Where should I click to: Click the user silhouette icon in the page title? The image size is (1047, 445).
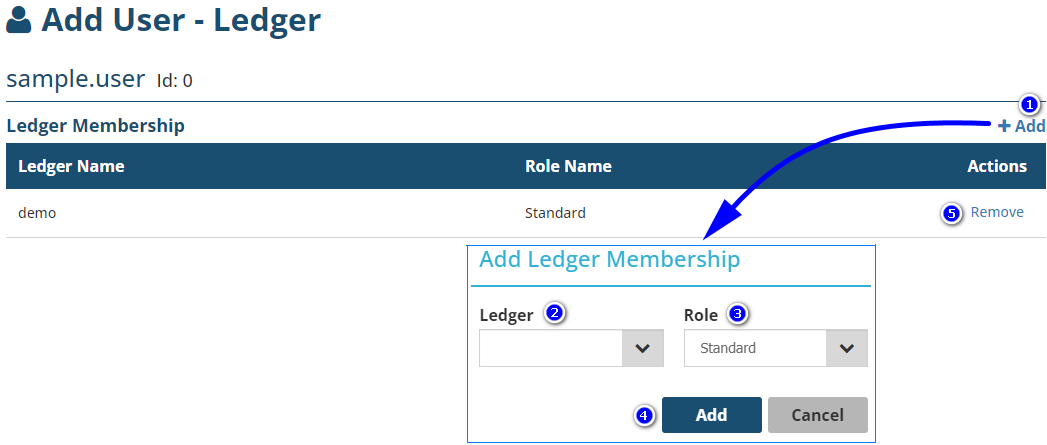pos(19,20)
